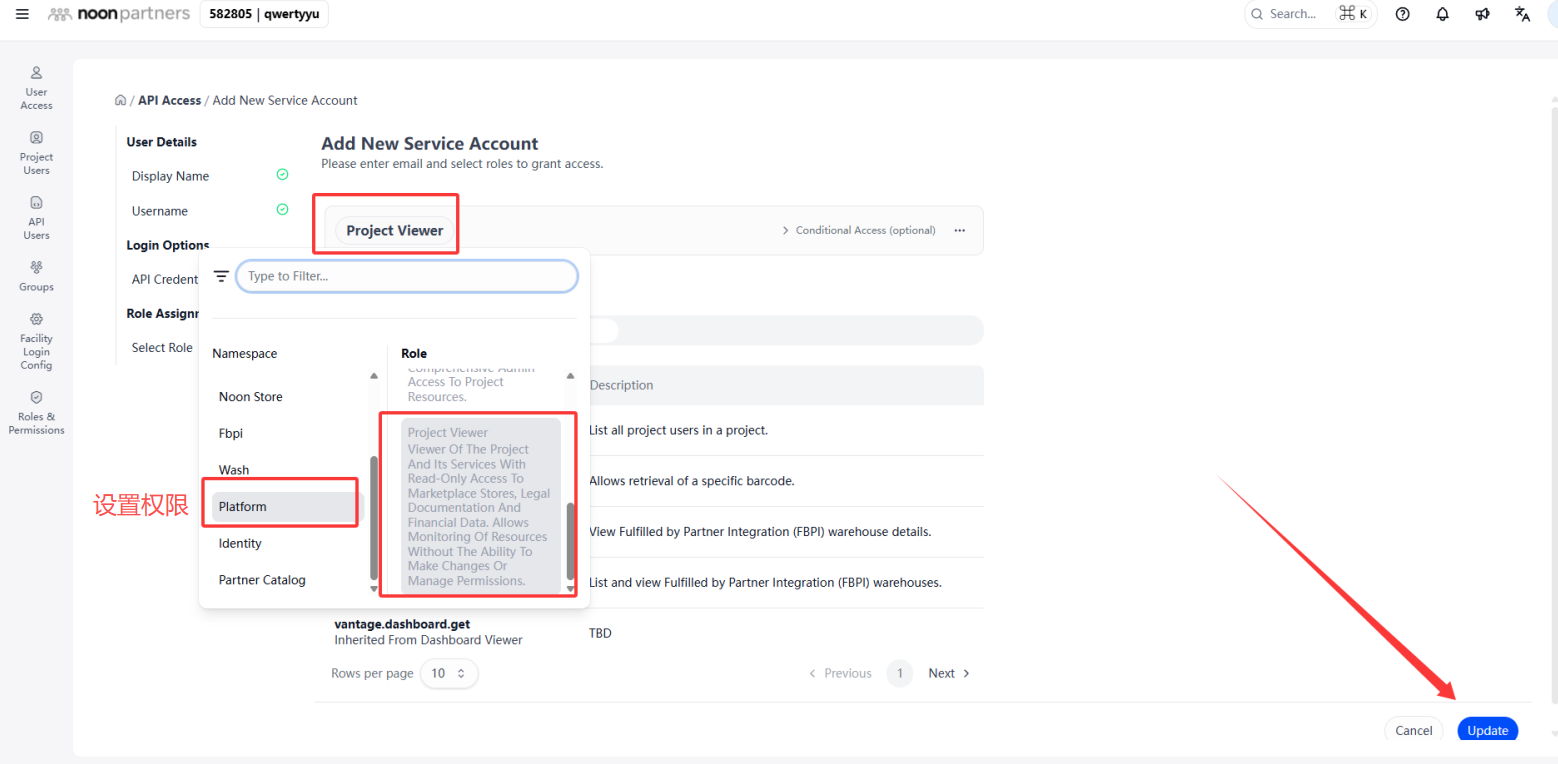Open the language translate icon
Viewport: 1558px width, 764px height.
pos(1522,14)
